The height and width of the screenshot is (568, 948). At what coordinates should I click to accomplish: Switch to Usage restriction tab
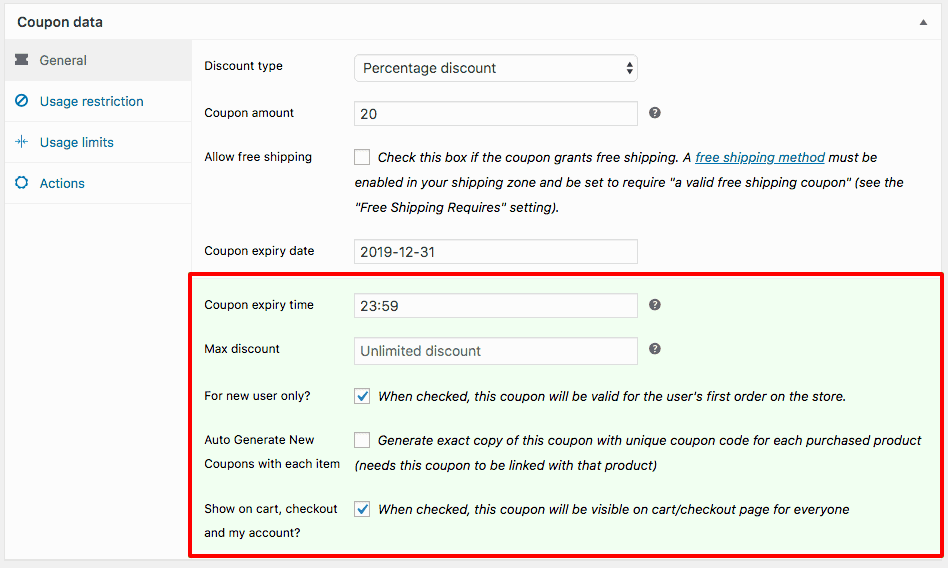click(98, 101)
